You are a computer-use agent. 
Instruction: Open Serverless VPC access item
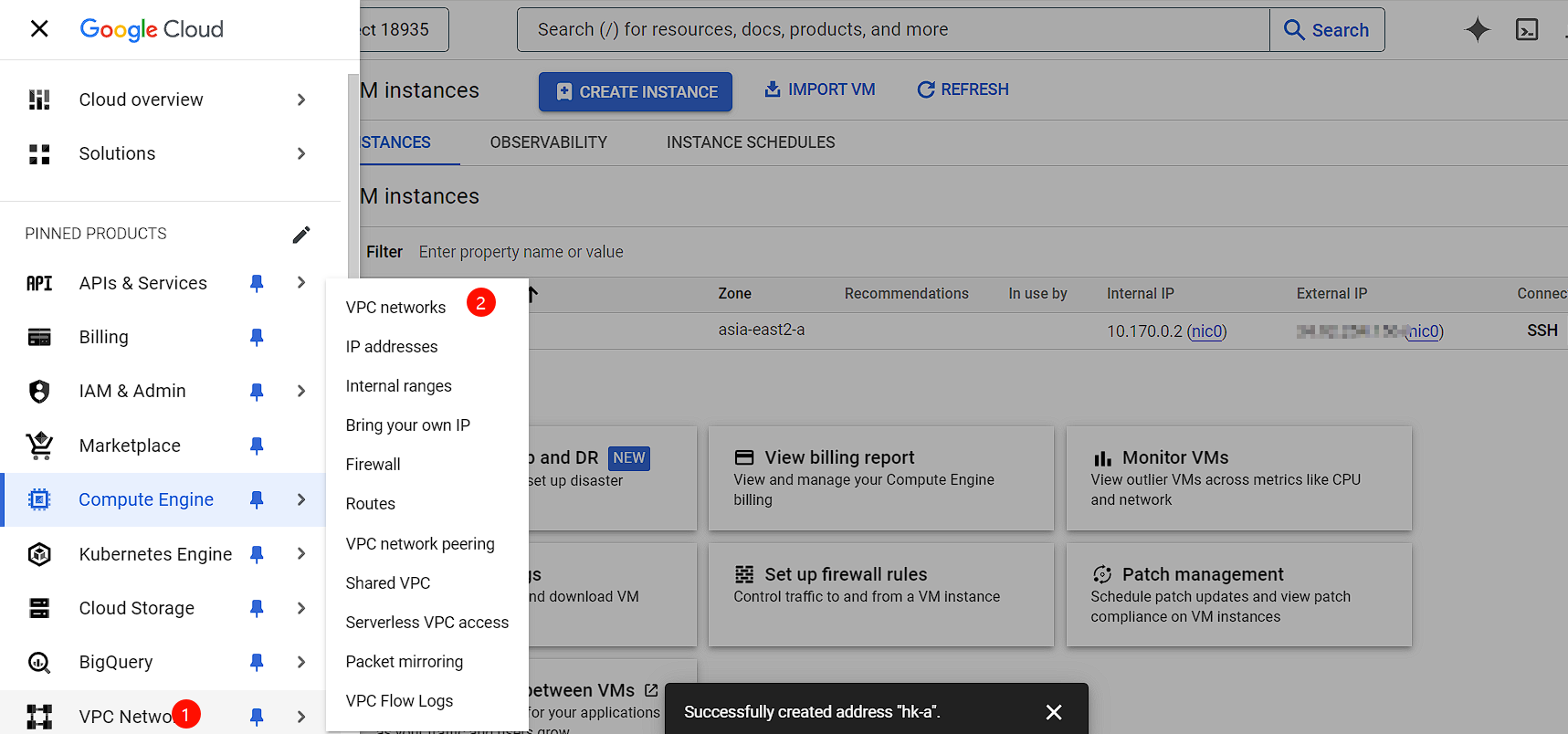pyautogui.click(x=426, y=623)
